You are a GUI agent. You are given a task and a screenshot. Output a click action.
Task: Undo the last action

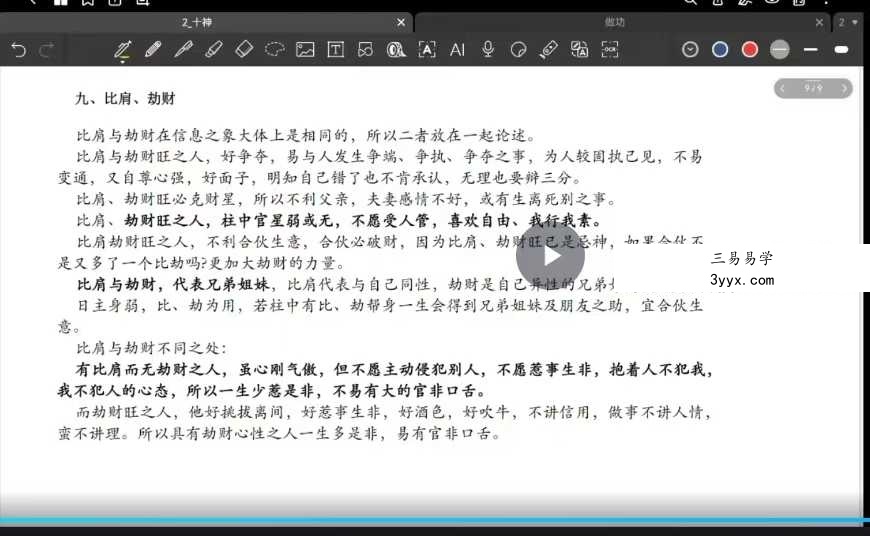pyautogui.click(x=18, y=50)
